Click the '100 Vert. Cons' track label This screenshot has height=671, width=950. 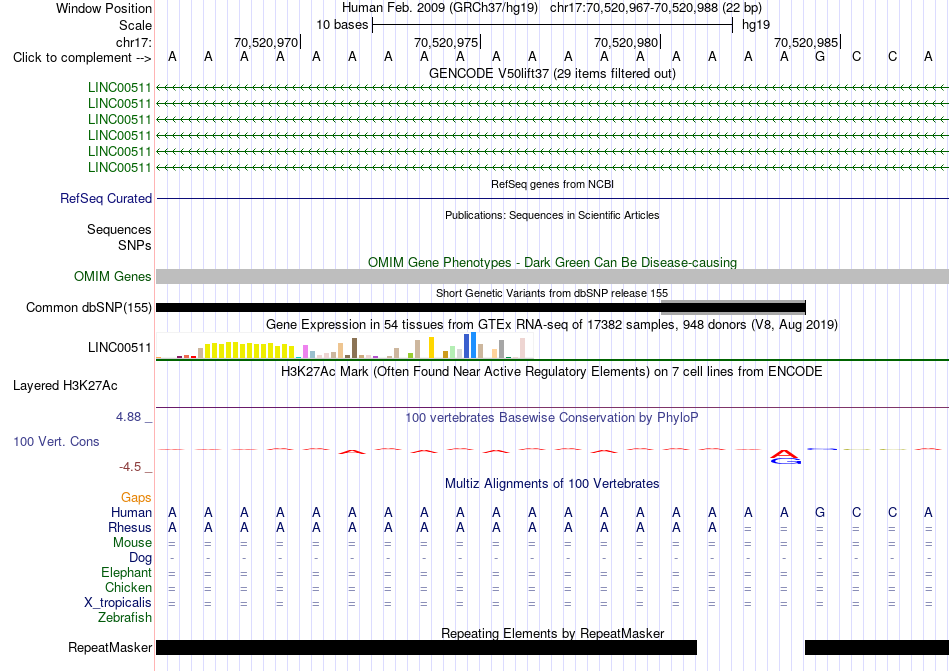tap(56, 441)
